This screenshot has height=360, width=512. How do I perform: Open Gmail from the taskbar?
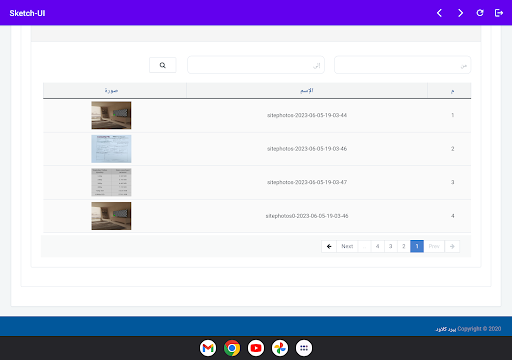click(x=208, y=348)
